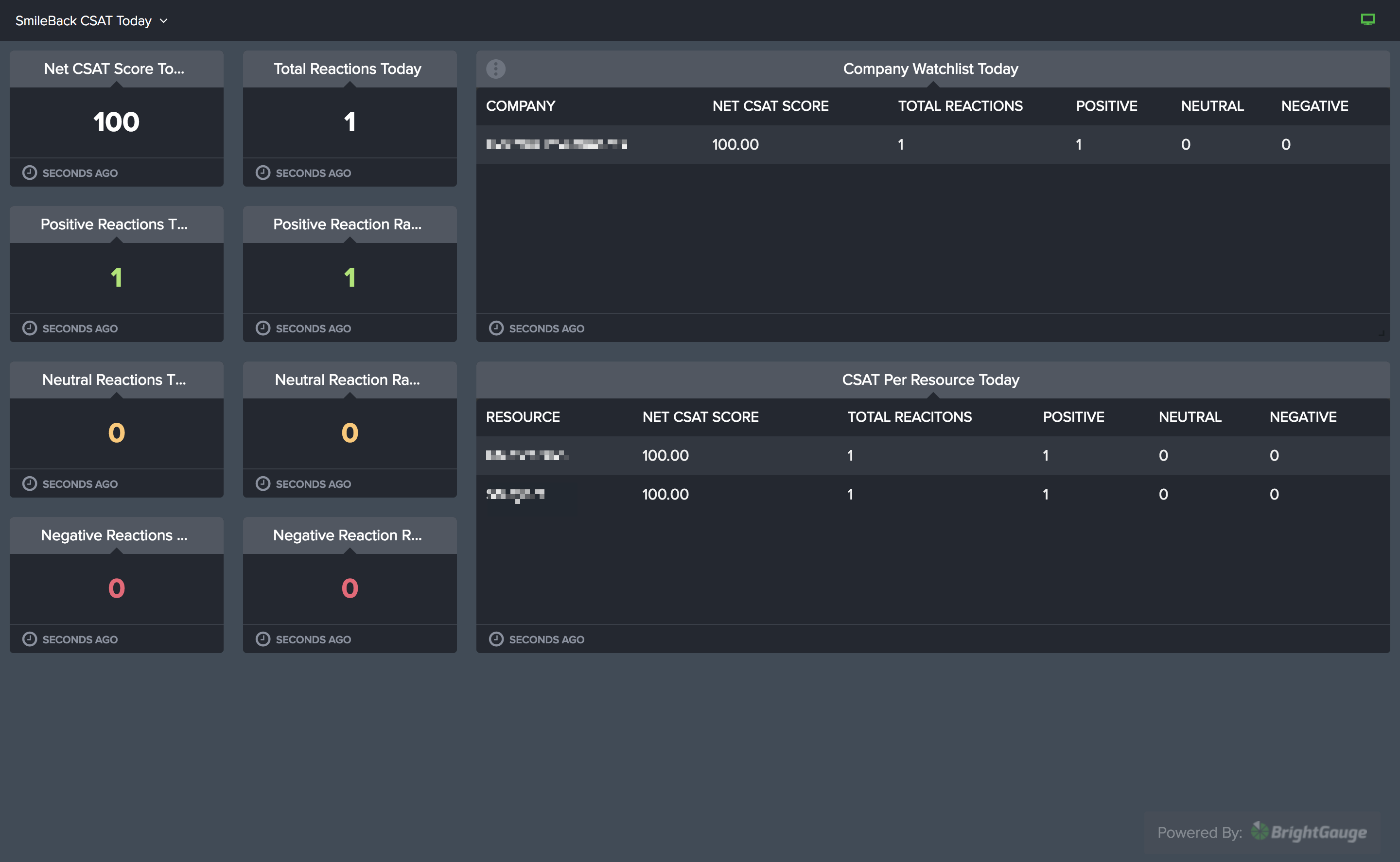The image size is (1400, 862).
Task: Sort Company Watchlist by NET CSAT SCORE
Action: [x=770, y=106]
